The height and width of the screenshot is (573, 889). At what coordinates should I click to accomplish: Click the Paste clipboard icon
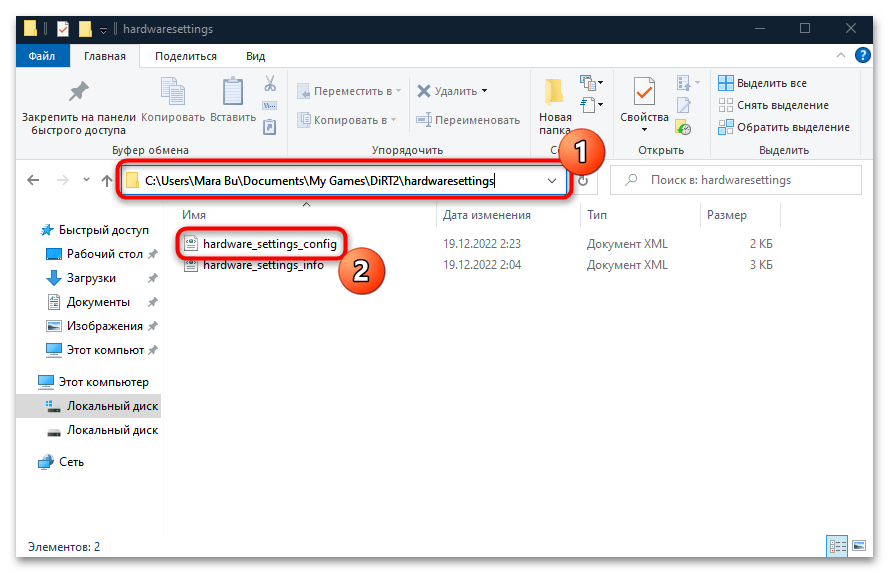pos(233,93)
